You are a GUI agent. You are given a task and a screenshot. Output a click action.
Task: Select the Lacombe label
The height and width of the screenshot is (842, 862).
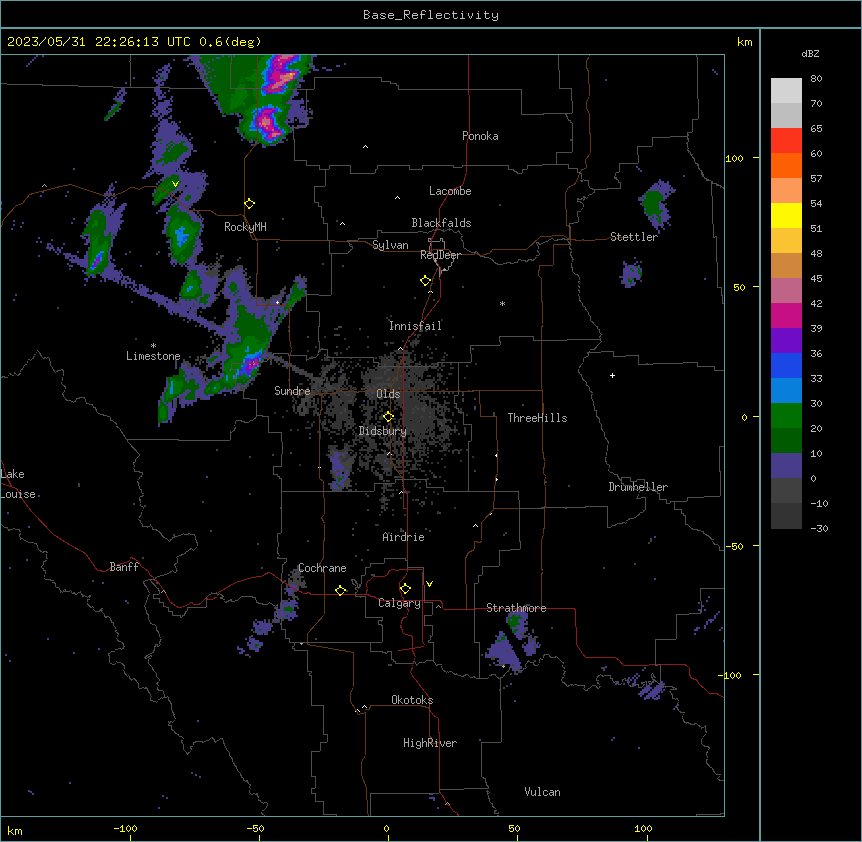[x=450, y=191]
